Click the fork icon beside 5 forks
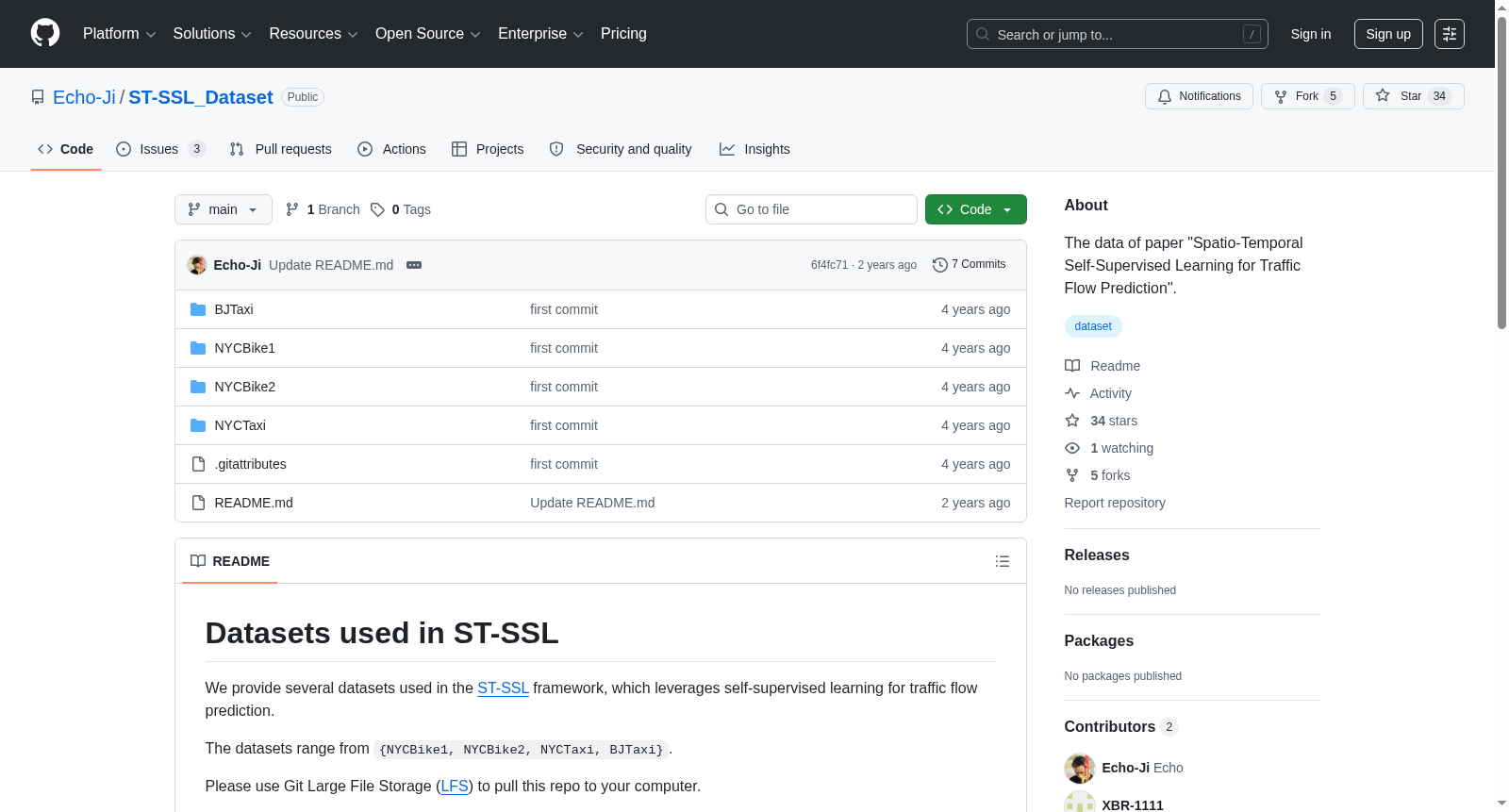 [x=1072, y=475]
